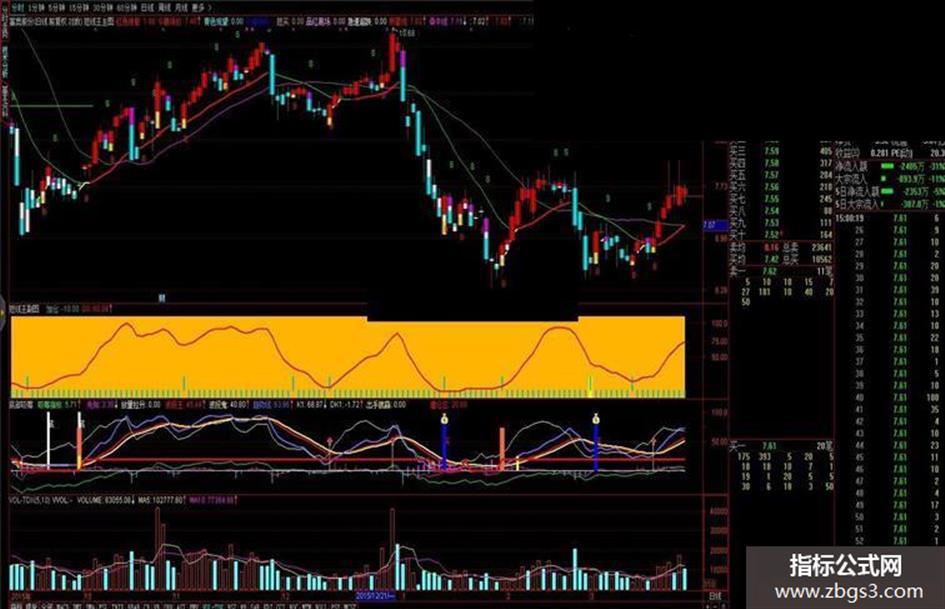Select the 30分钟 period tab
Image resolution: width=945 pixels, height=609 pixels.
click(102, 8)
